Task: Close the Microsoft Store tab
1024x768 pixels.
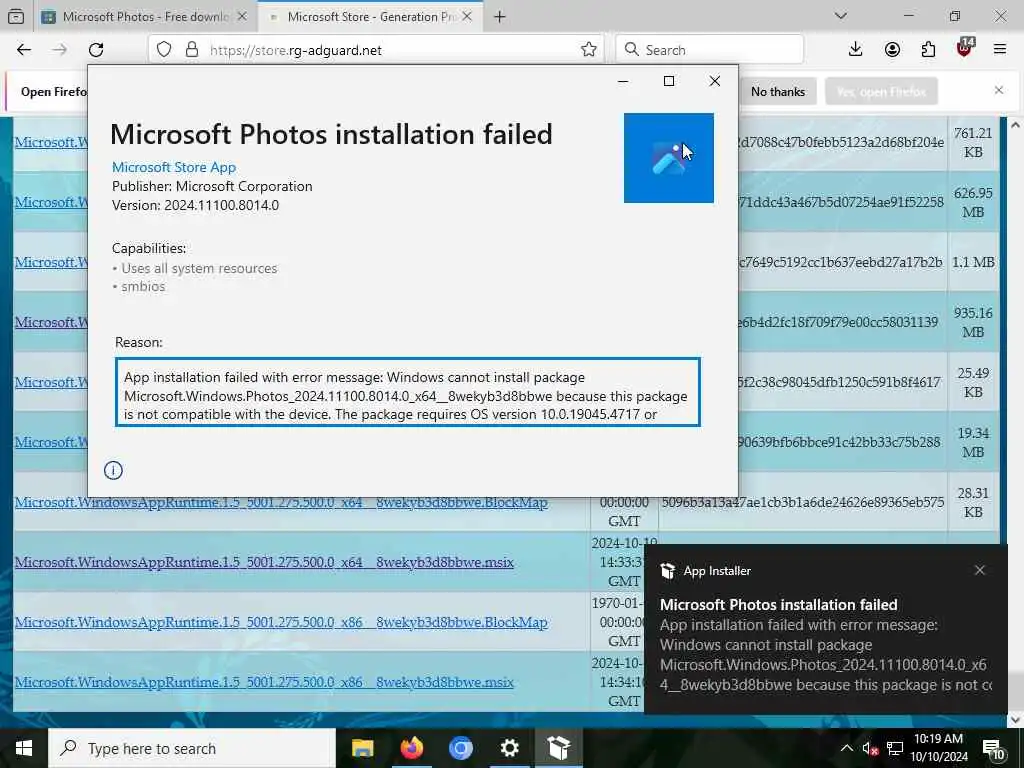Action: coord(467,17)
